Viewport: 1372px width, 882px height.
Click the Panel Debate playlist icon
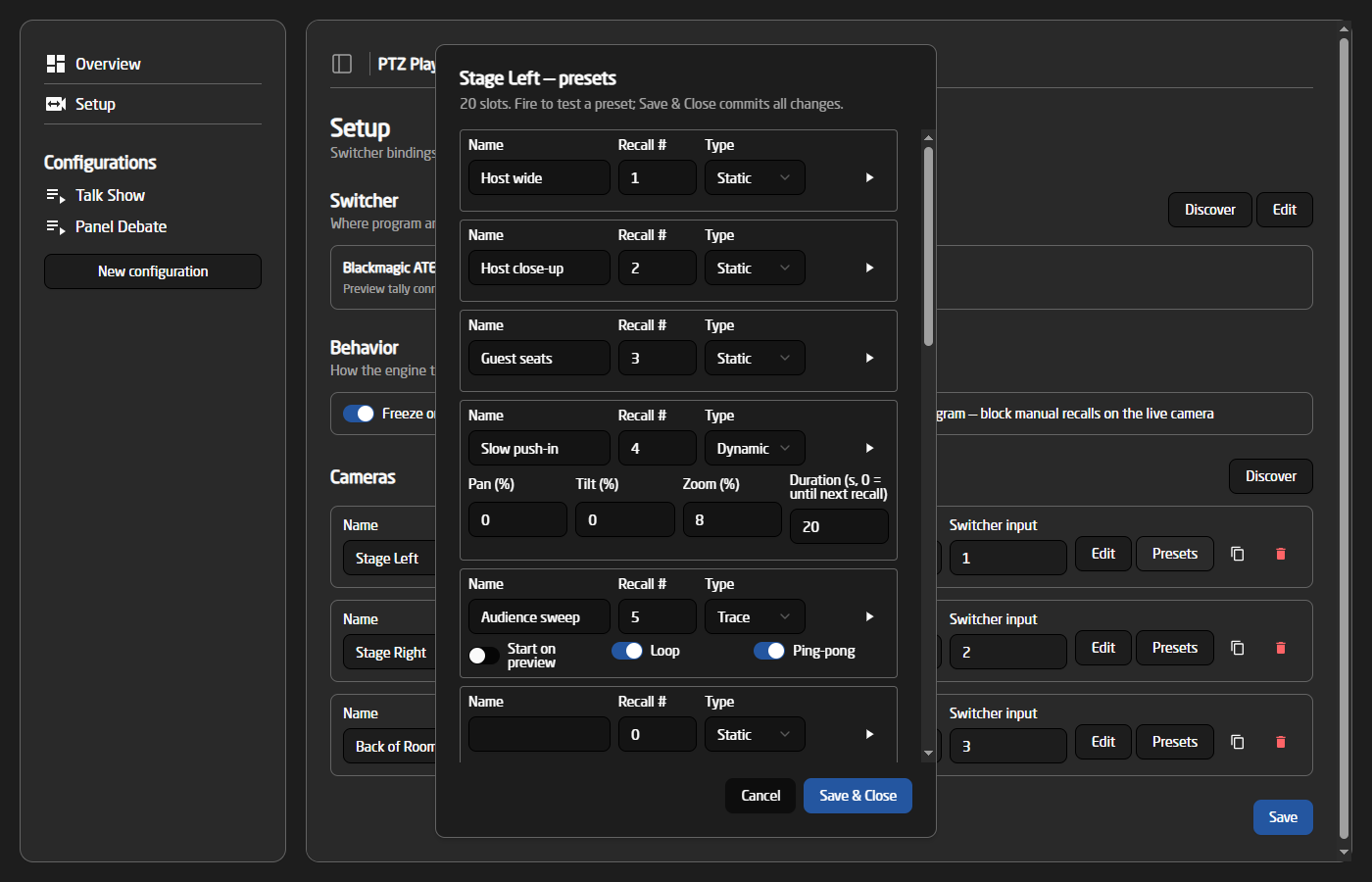coord(56,227)
